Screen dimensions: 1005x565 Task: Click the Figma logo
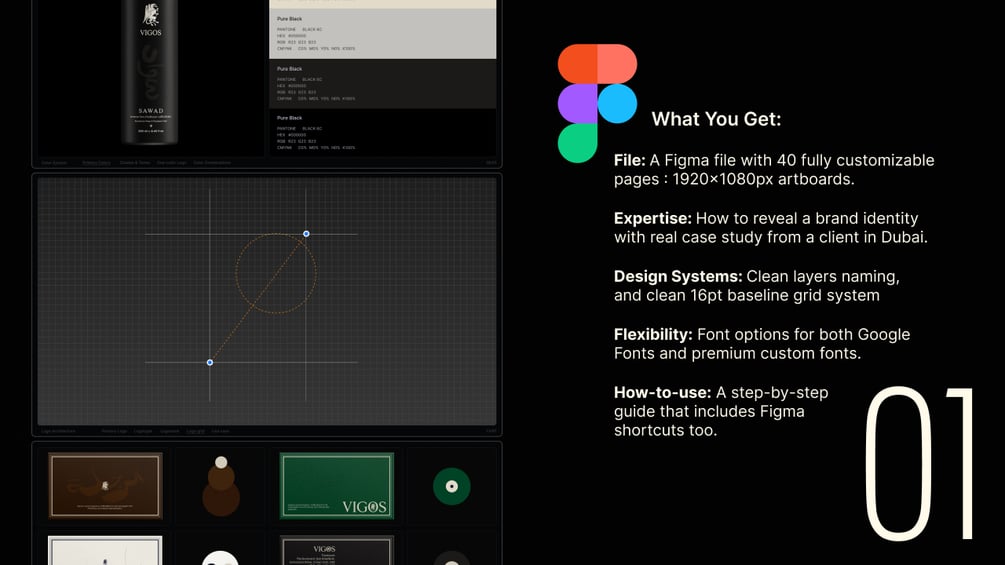click(x=597, y=103)
